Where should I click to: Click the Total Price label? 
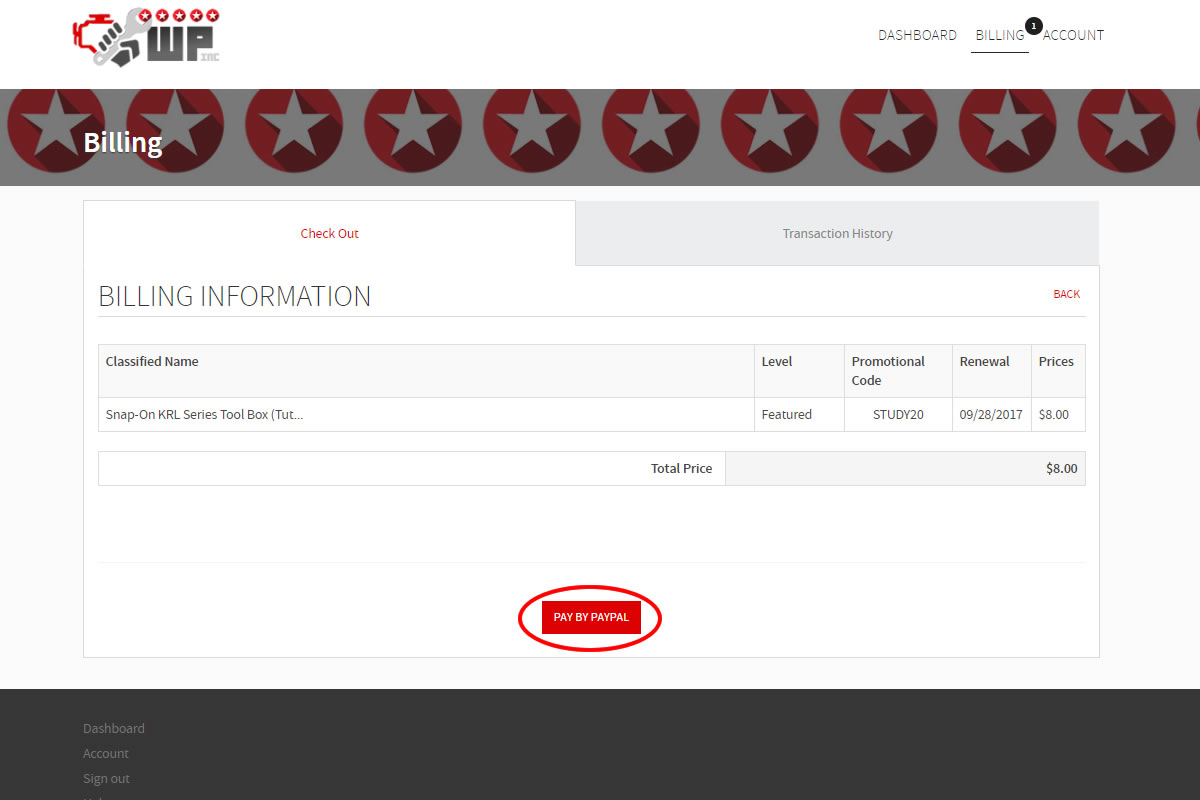point(681,468)
